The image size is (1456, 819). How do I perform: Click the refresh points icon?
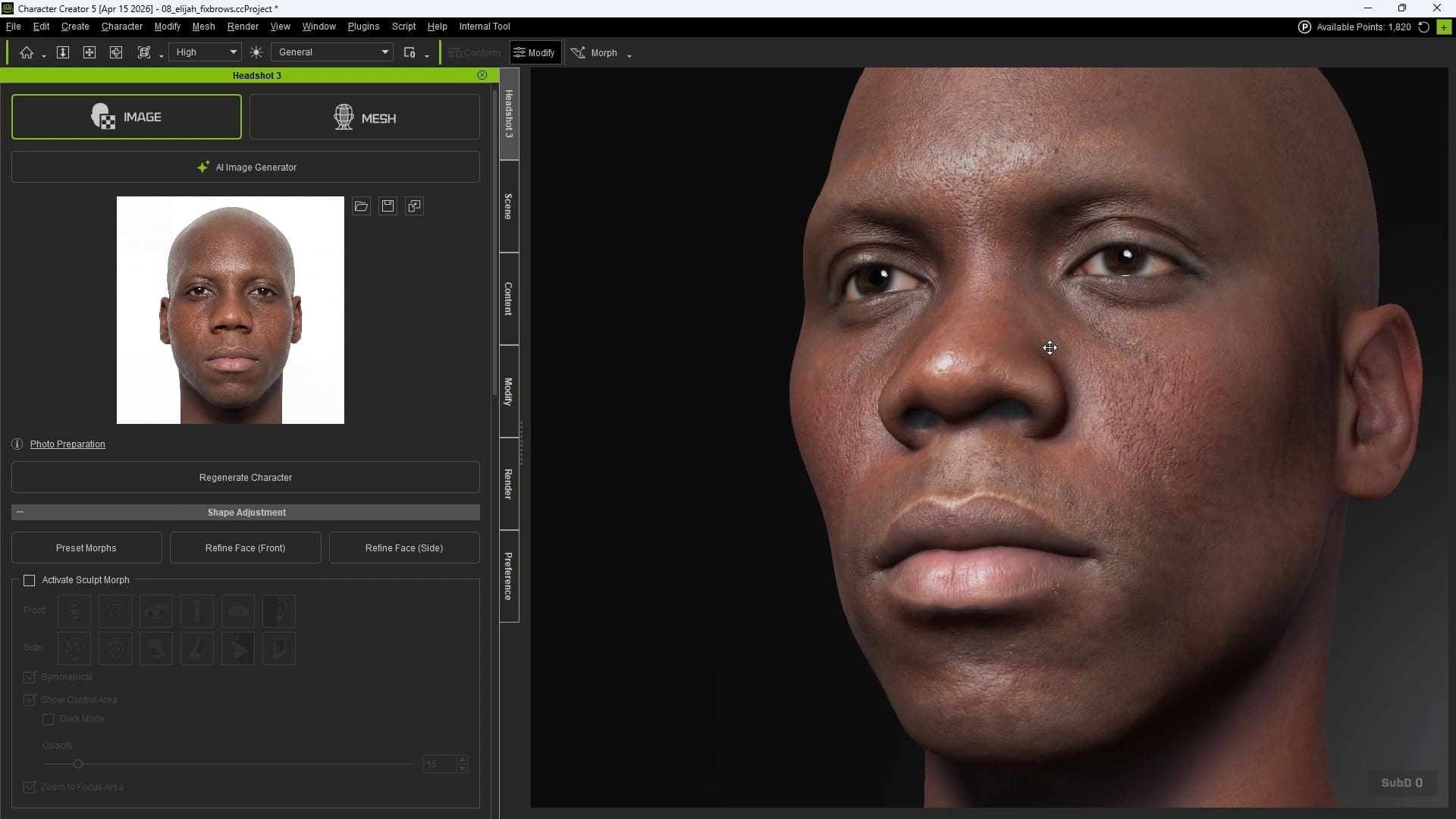pos(1423,27)
